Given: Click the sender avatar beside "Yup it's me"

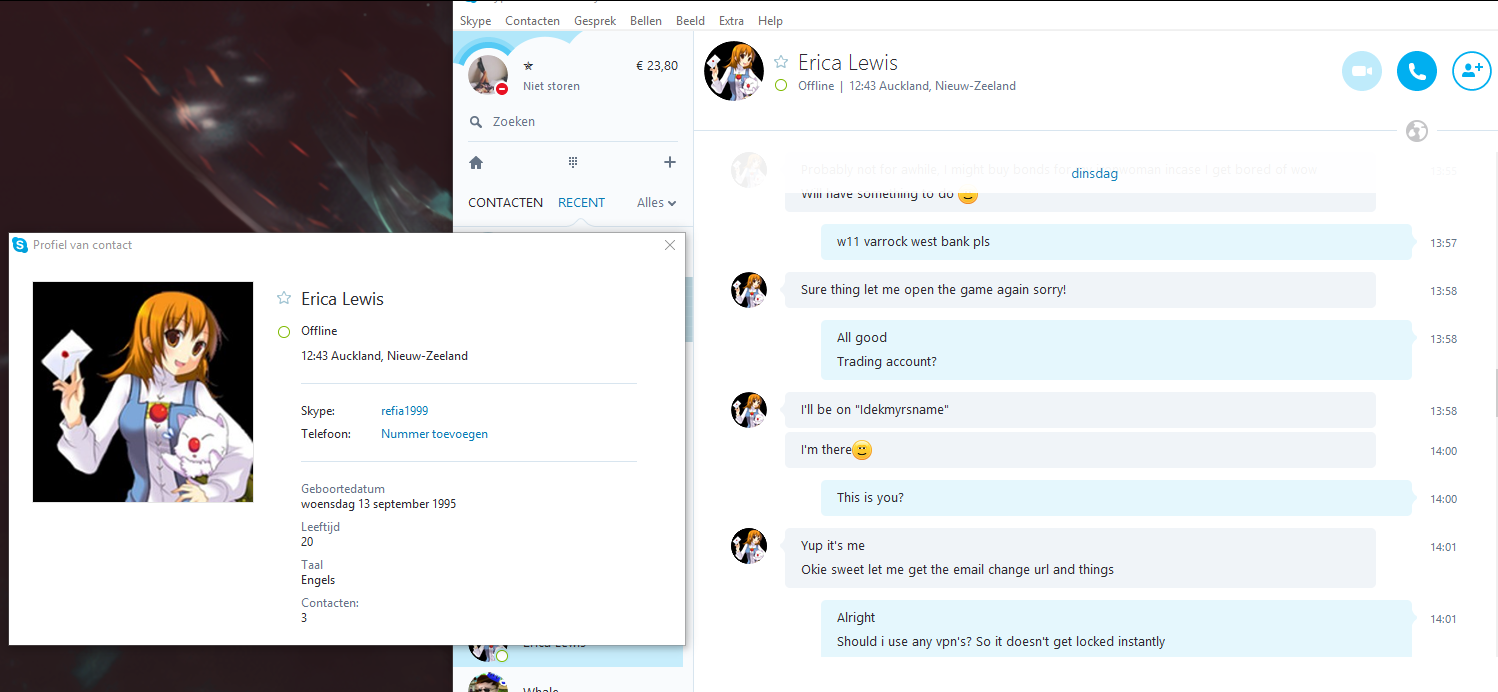Looking at the screenshot, I should 749,546.
